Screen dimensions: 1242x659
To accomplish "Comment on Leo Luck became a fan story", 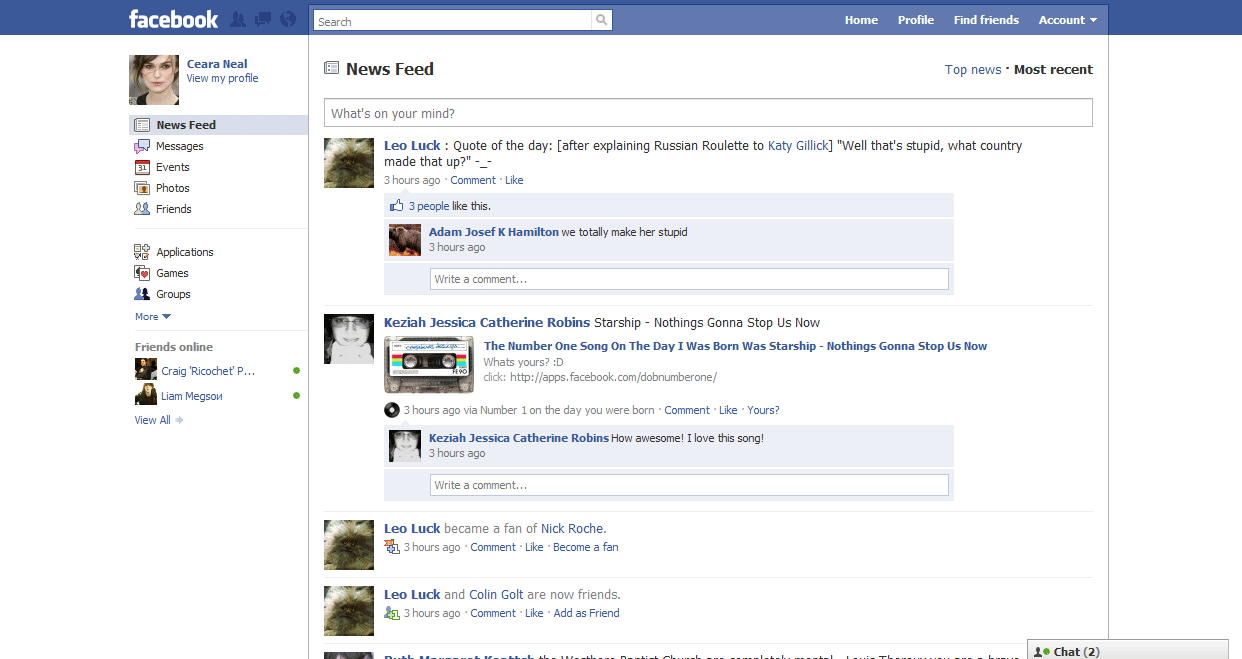I will (493, 547).
